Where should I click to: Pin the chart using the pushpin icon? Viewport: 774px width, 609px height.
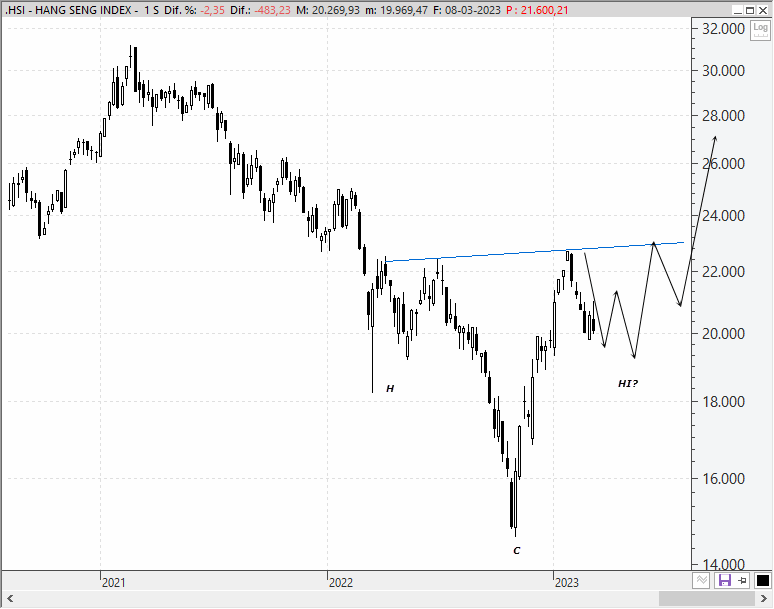[x=742, y=580]
